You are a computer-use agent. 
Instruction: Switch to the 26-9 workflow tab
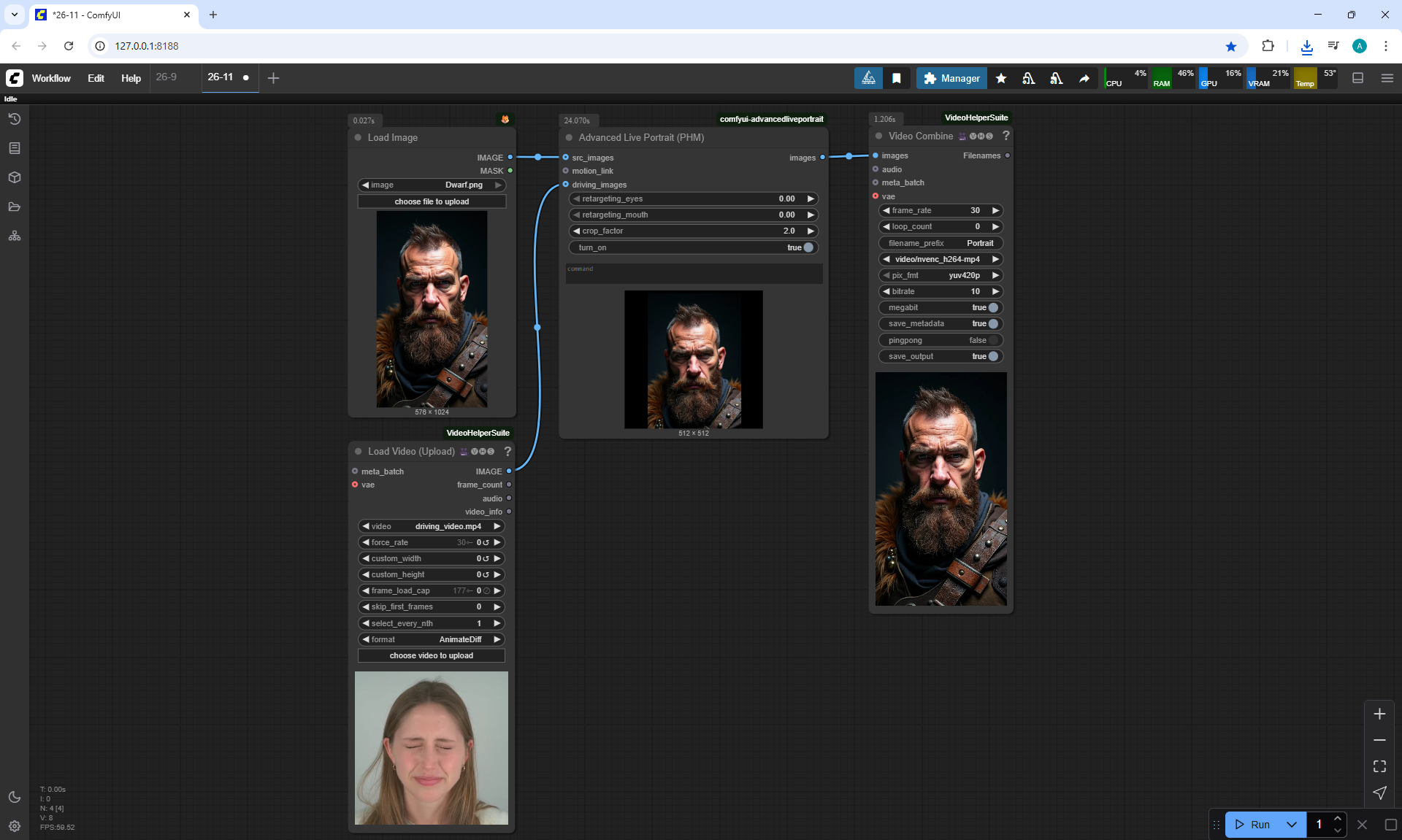pos(166,77)
